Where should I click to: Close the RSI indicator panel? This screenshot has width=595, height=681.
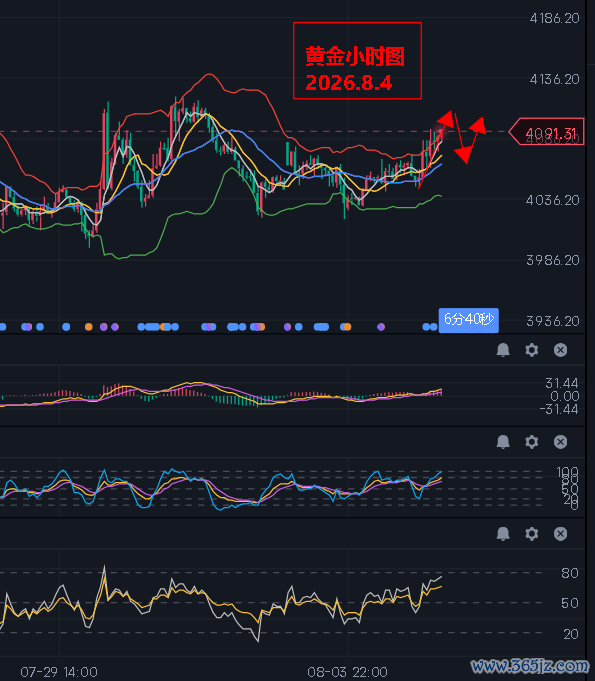tap(560, 534)
